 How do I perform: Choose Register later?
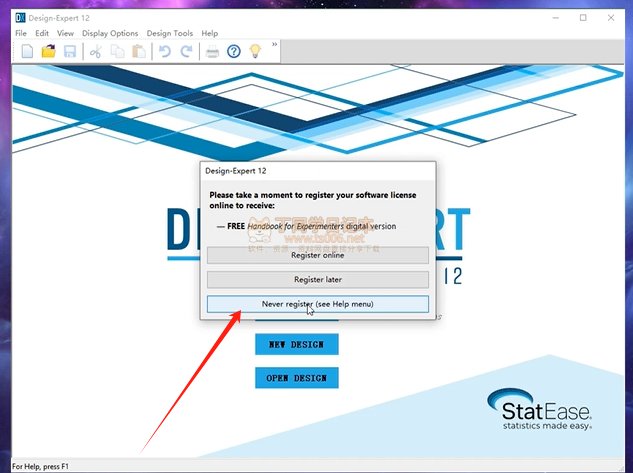pos(318,279)
